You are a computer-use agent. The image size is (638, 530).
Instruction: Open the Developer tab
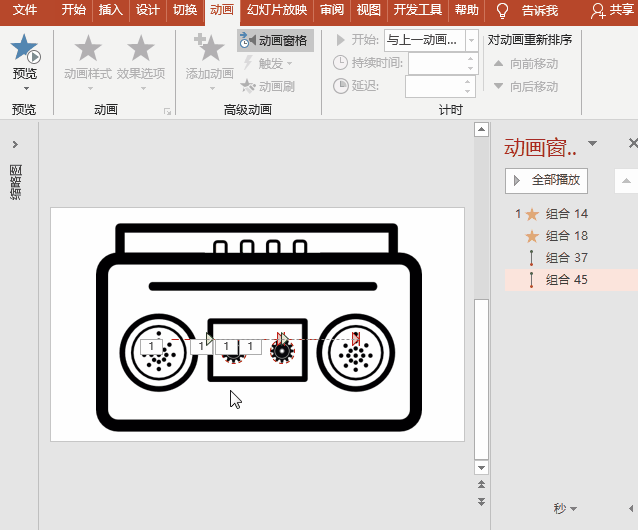(417, 10)
